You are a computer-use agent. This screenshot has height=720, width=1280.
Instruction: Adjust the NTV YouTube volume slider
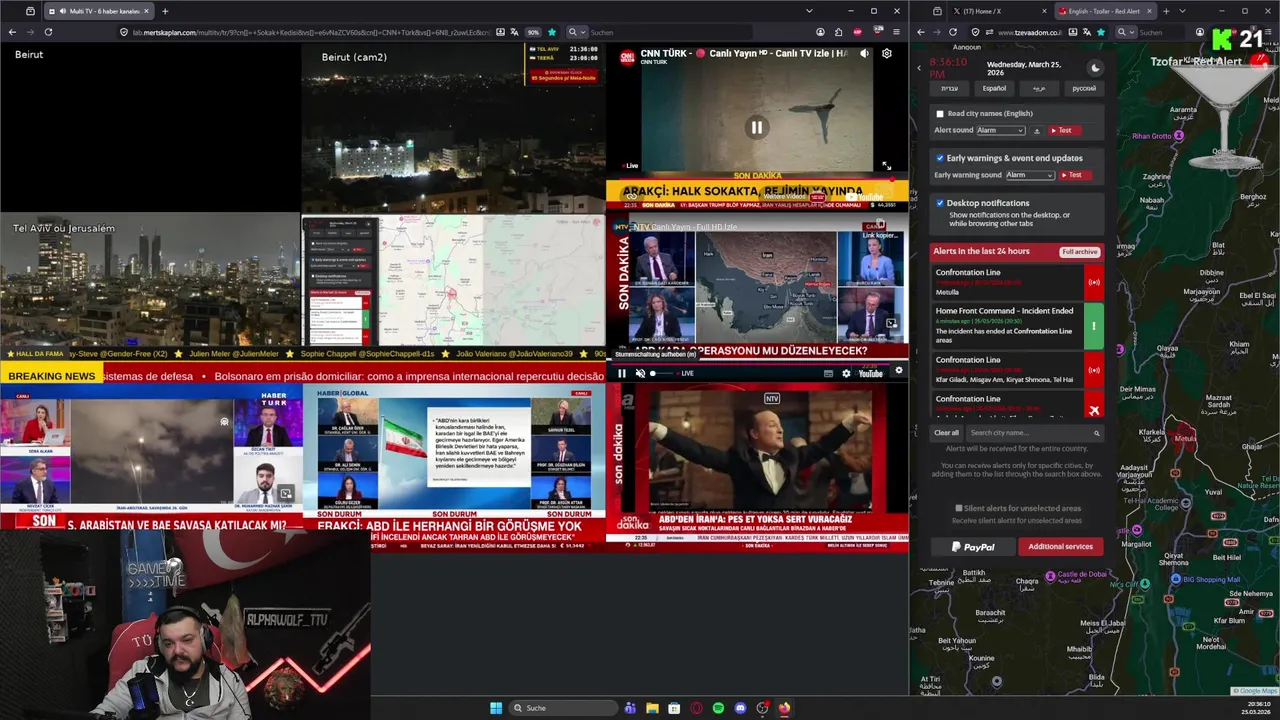661,374
